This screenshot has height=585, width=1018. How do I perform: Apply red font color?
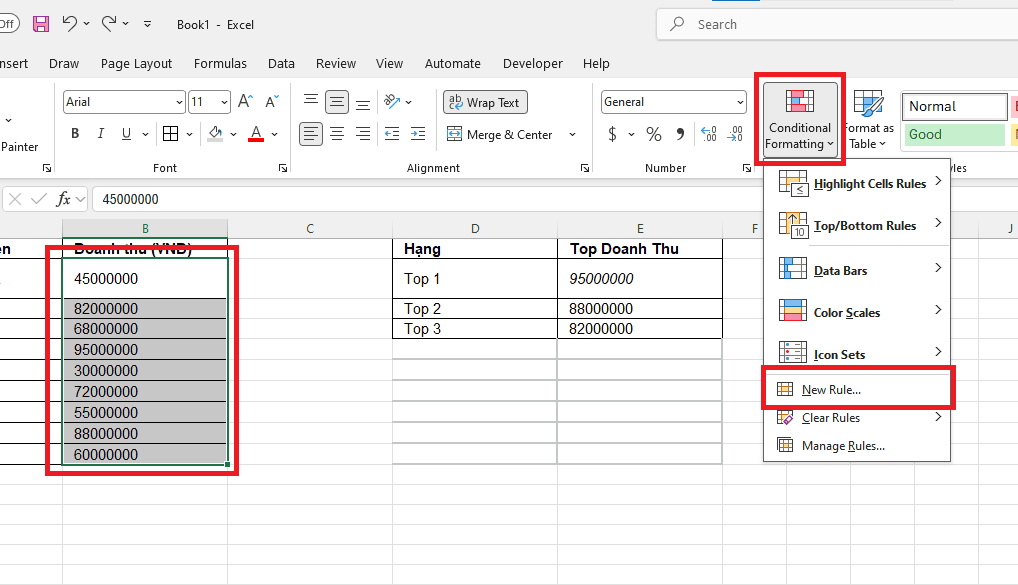[x=256, y=134]
